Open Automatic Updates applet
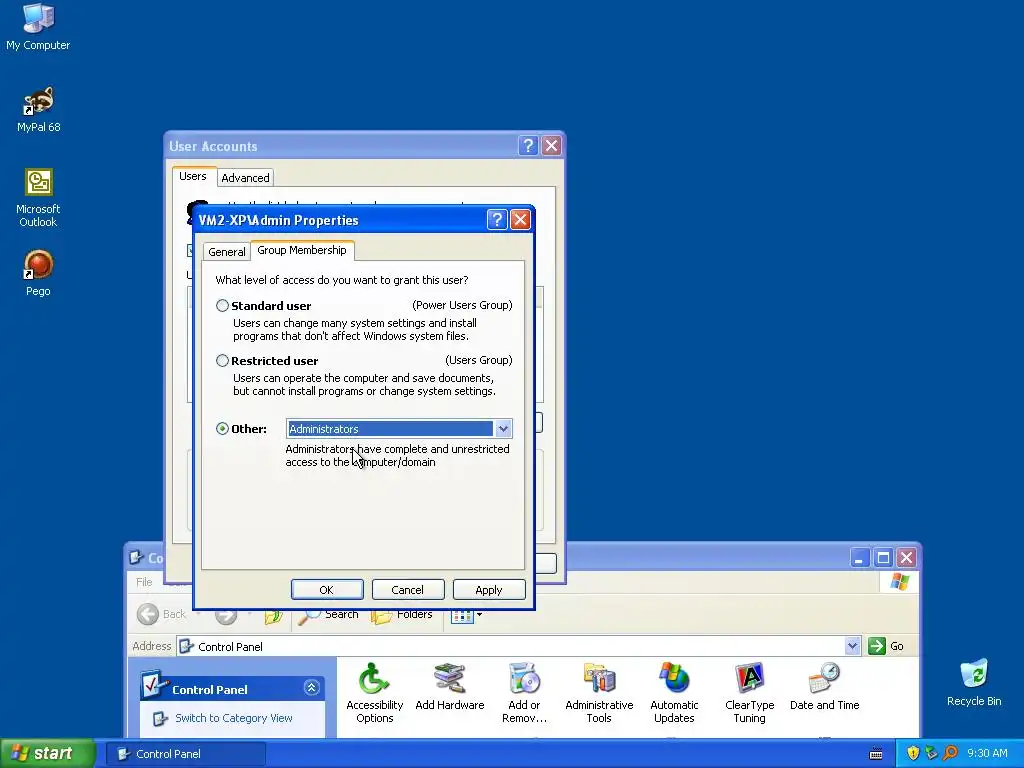This screenshot has width=1024, height=768. tap(674, 693)
